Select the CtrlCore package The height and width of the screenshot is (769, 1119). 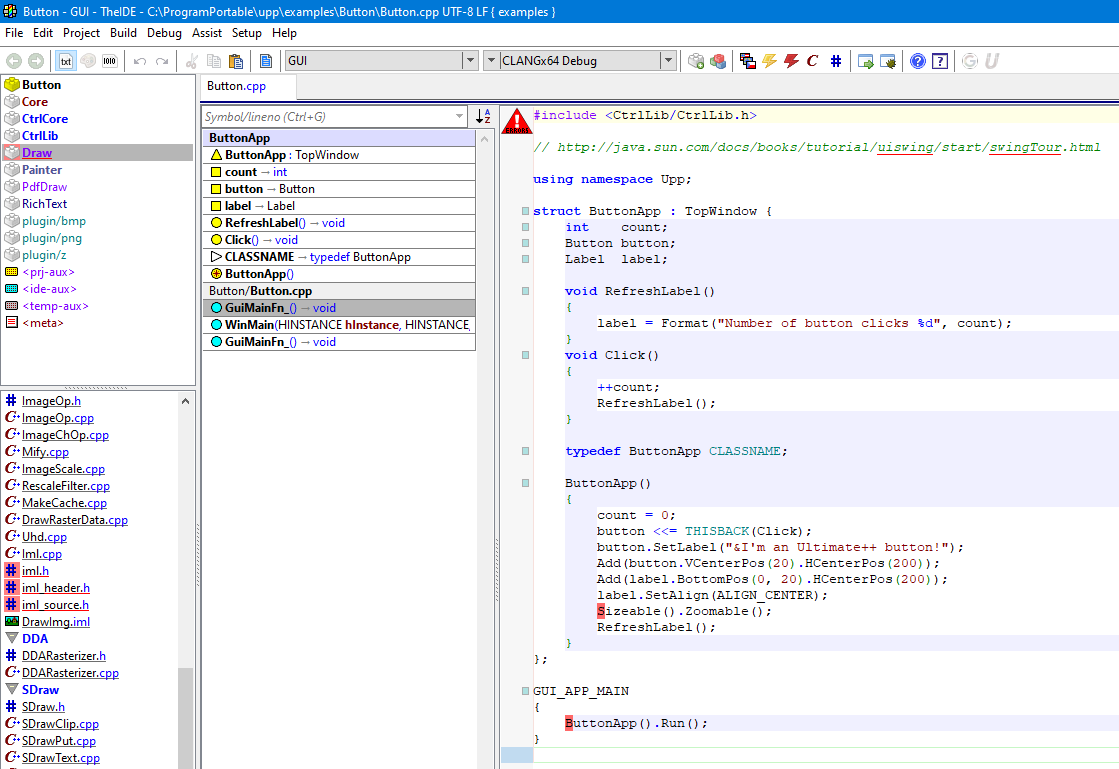tap(98, 118)
